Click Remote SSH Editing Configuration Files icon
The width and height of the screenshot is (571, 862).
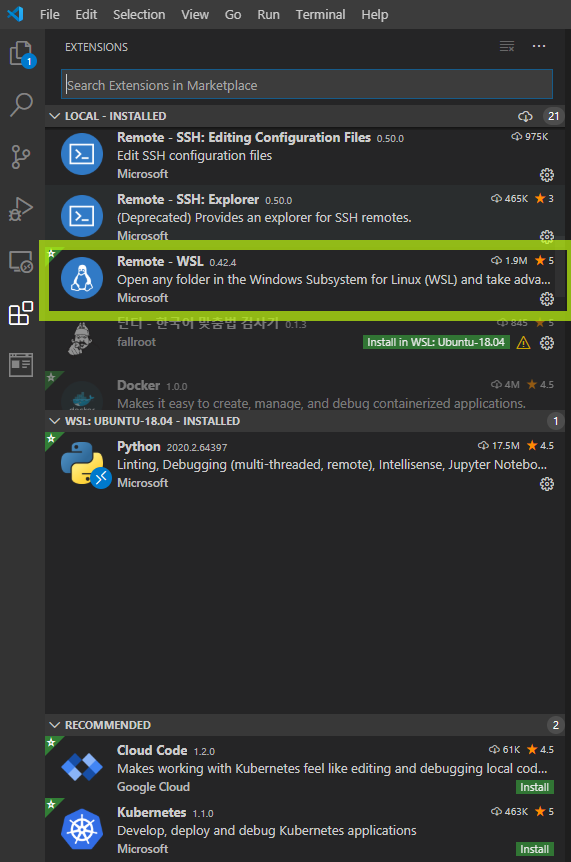click(x=82, y=154)
